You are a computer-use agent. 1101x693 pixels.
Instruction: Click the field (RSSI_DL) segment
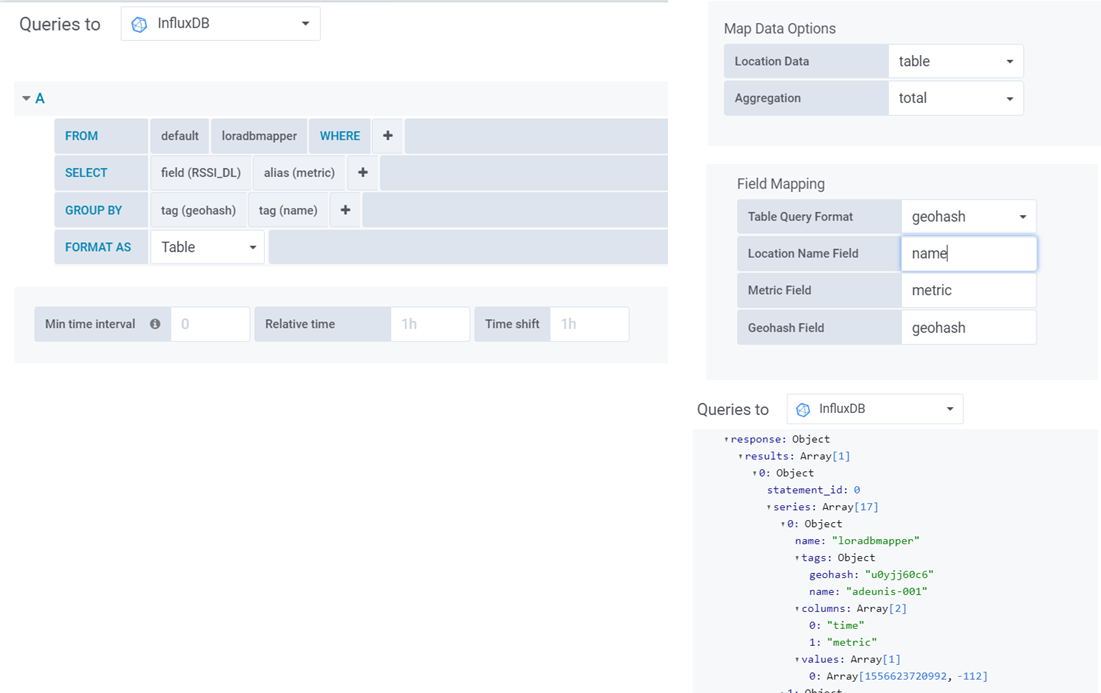click(201, 173)
